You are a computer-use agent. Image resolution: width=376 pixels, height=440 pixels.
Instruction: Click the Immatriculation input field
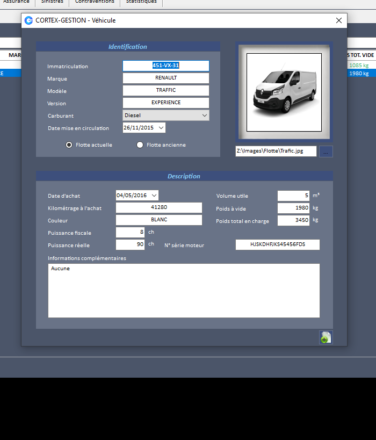tap(166, 66)
